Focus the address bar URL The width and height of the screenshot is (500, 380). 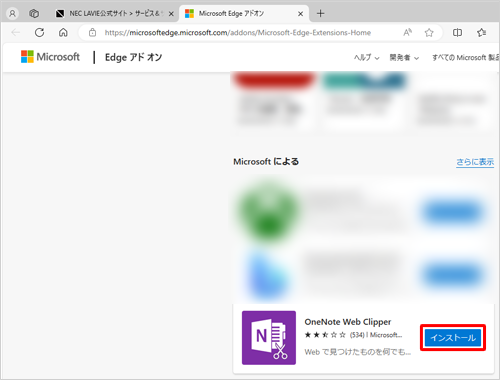click(x=238, y=33)
